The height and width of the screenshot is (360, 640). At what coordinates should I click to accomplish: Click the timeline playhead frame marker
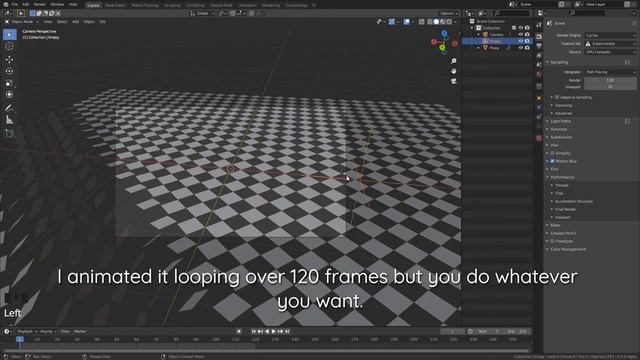pyautogui.click(x=20, y=339)
